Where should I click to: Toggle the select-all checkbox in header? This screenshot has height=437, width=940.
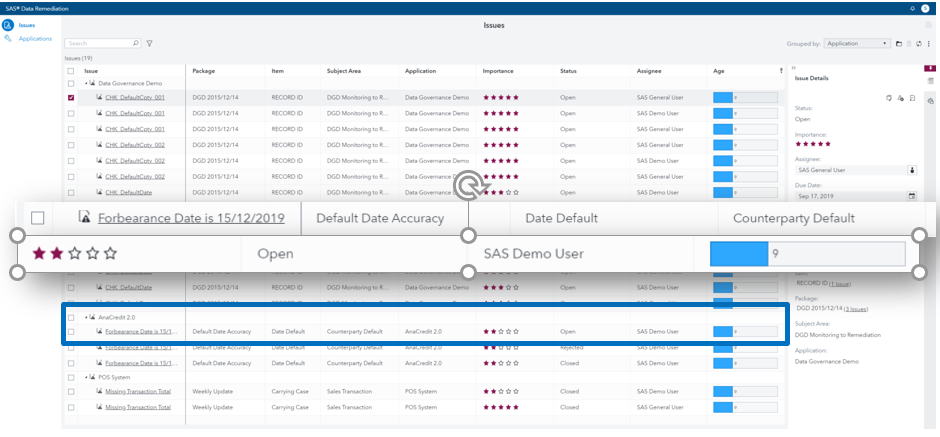pos(71,71)
